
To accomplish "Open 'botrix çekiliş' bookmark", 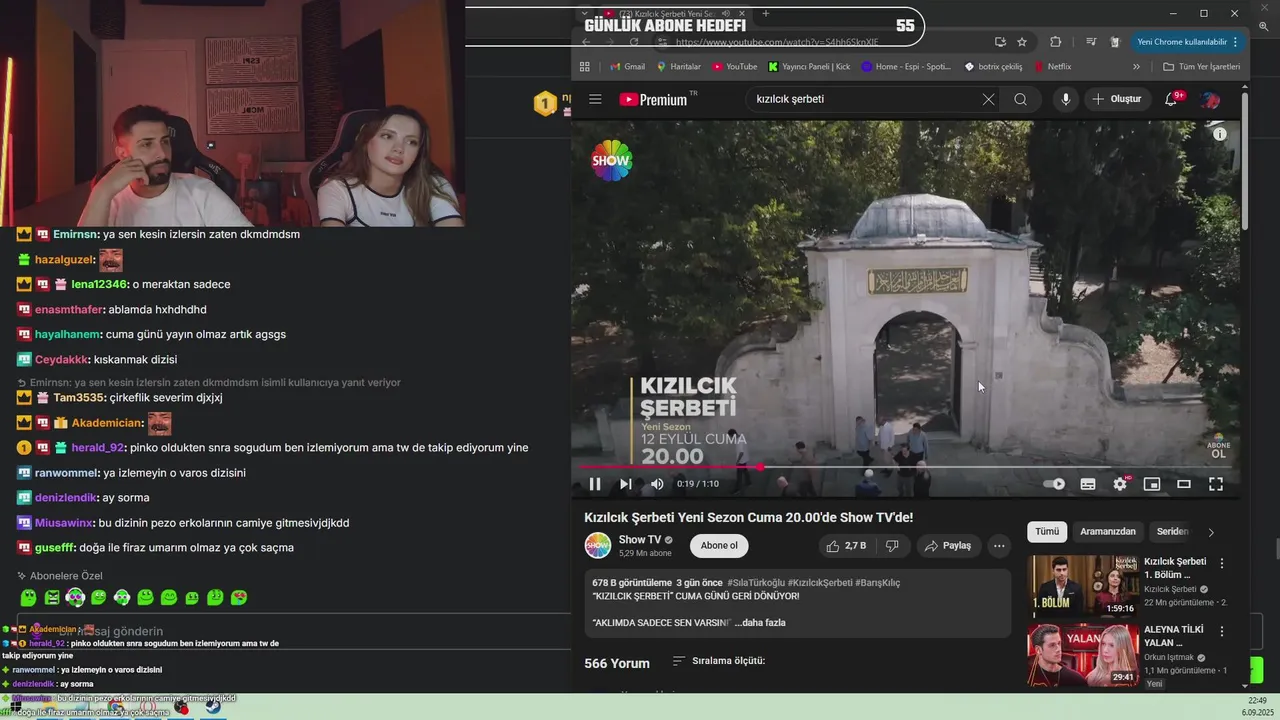I will [994, 67].
